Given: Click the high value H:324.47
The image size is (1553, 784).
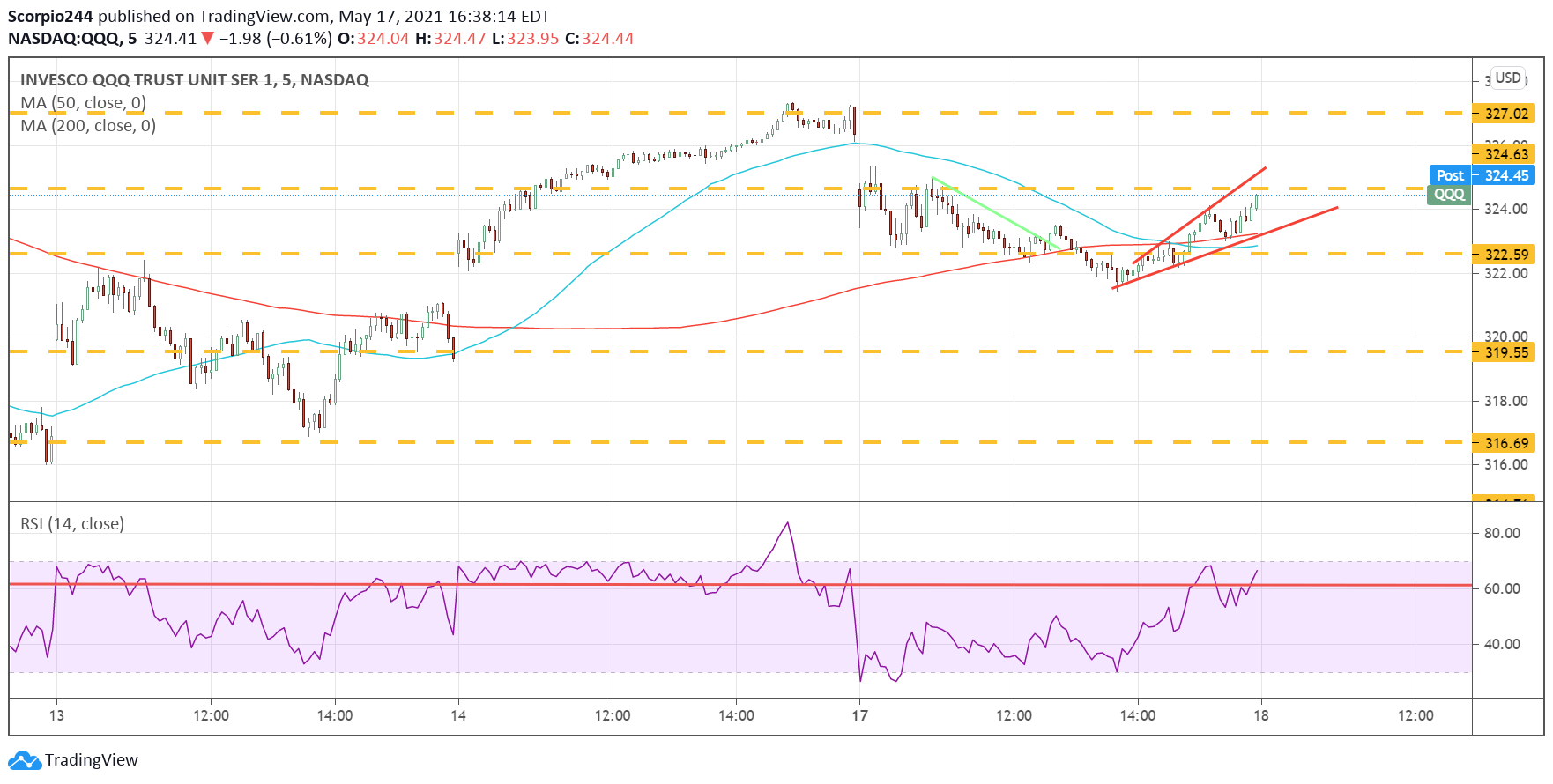Looking at the screenshot, I should pyautogui.click(x=450, y=39).
